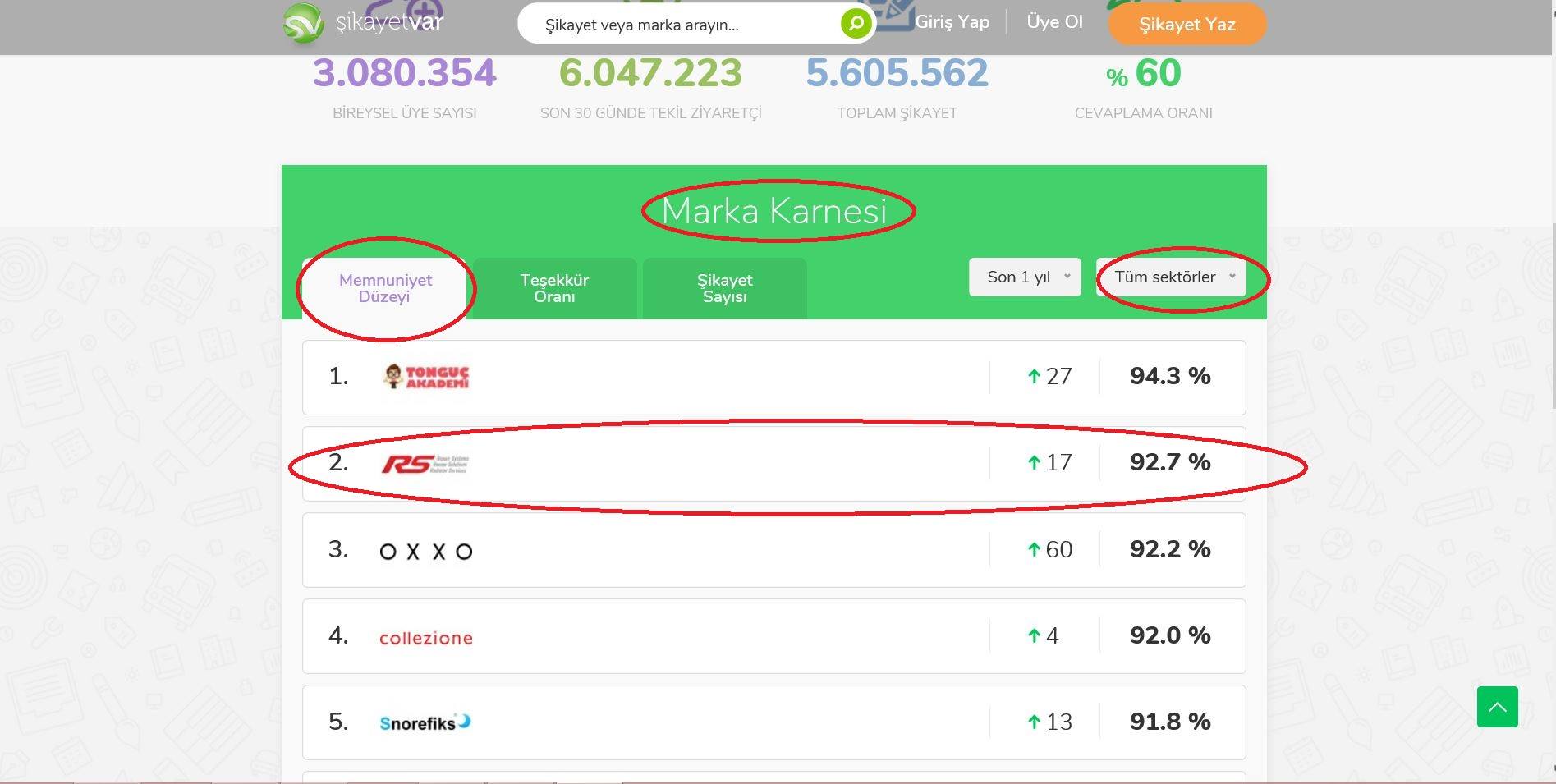The width and height of the screenshot is (1556, 784).
Task: Click the şikayetvar logo icon
Action: pyautogui.click(x=303, y=23)
